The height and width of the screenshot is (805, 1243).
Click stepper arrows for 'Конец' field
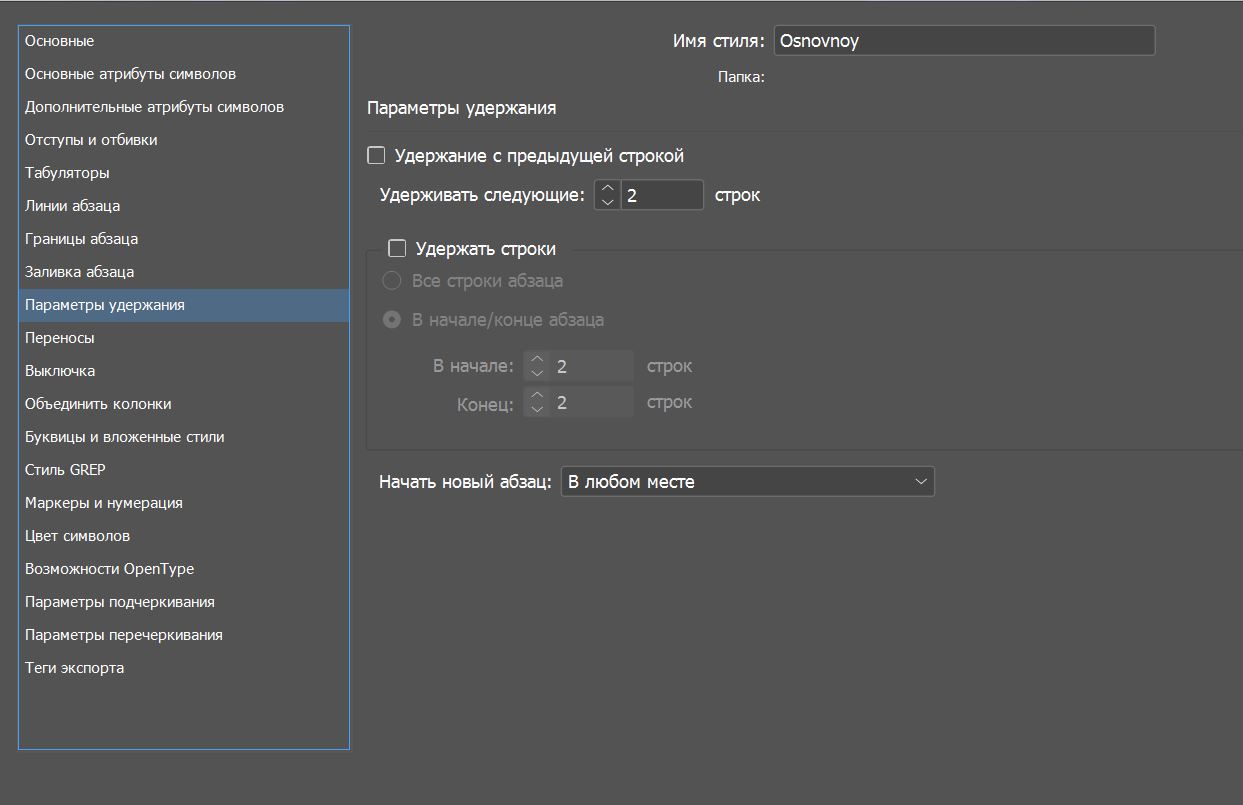pyautogui.click(x=537, y=403)
